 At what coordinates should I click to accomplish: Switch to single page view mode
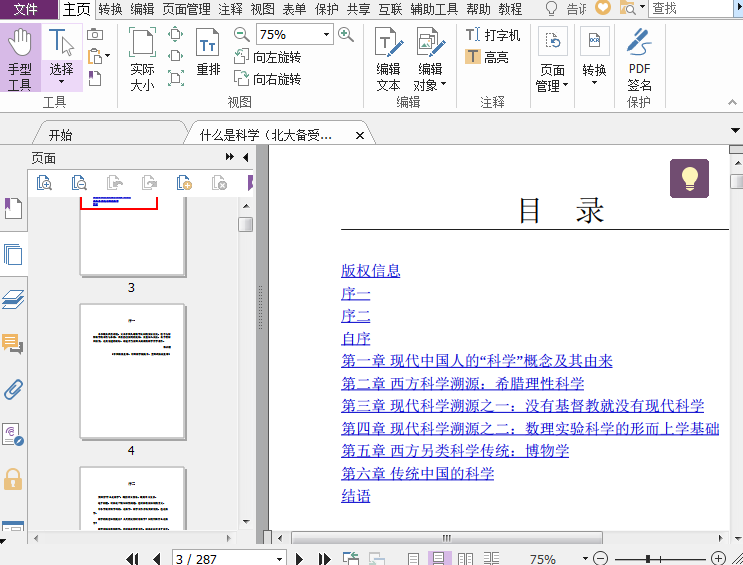(413, 559)
